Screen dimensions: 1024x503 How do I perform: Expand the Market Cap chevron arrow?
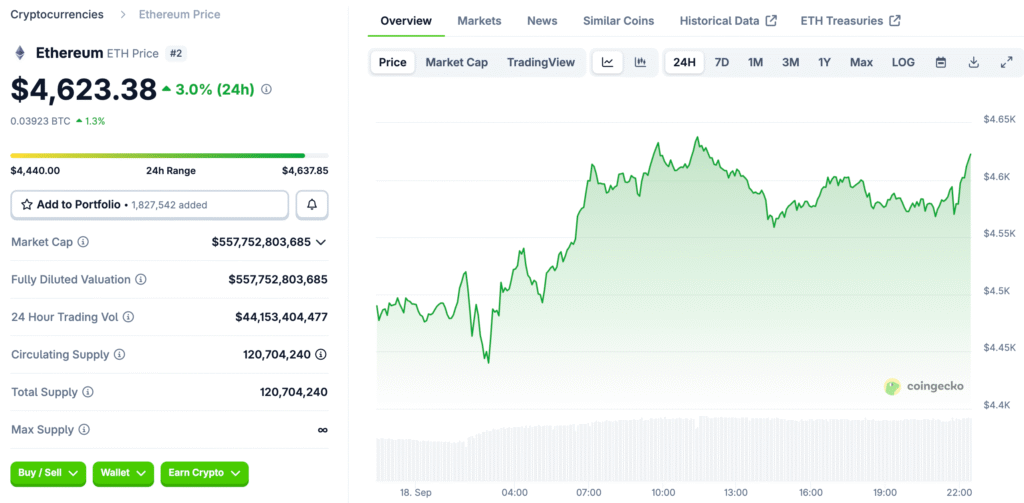321,242
